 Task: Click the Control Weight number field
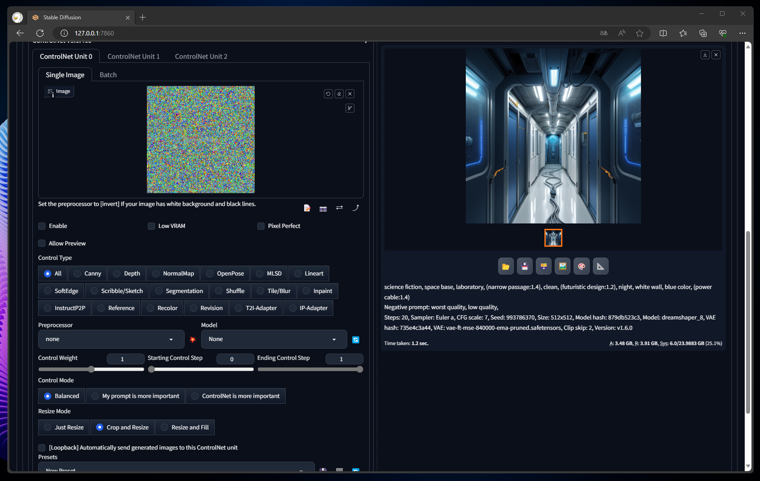[x=126, y=359]
